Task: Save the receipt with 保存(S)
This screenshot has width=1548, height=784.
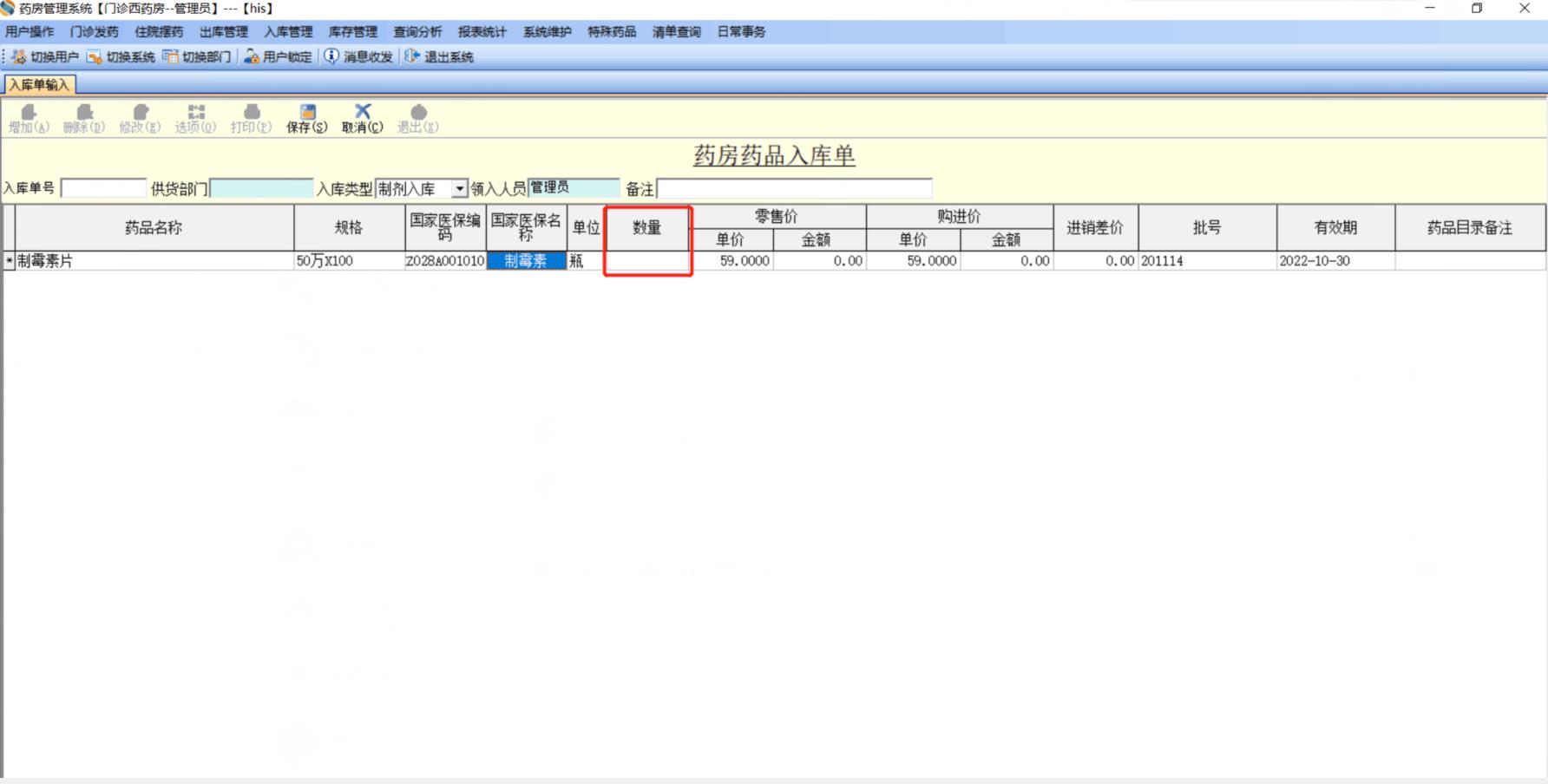Action: pyautogui.click(x=307, y=119)
